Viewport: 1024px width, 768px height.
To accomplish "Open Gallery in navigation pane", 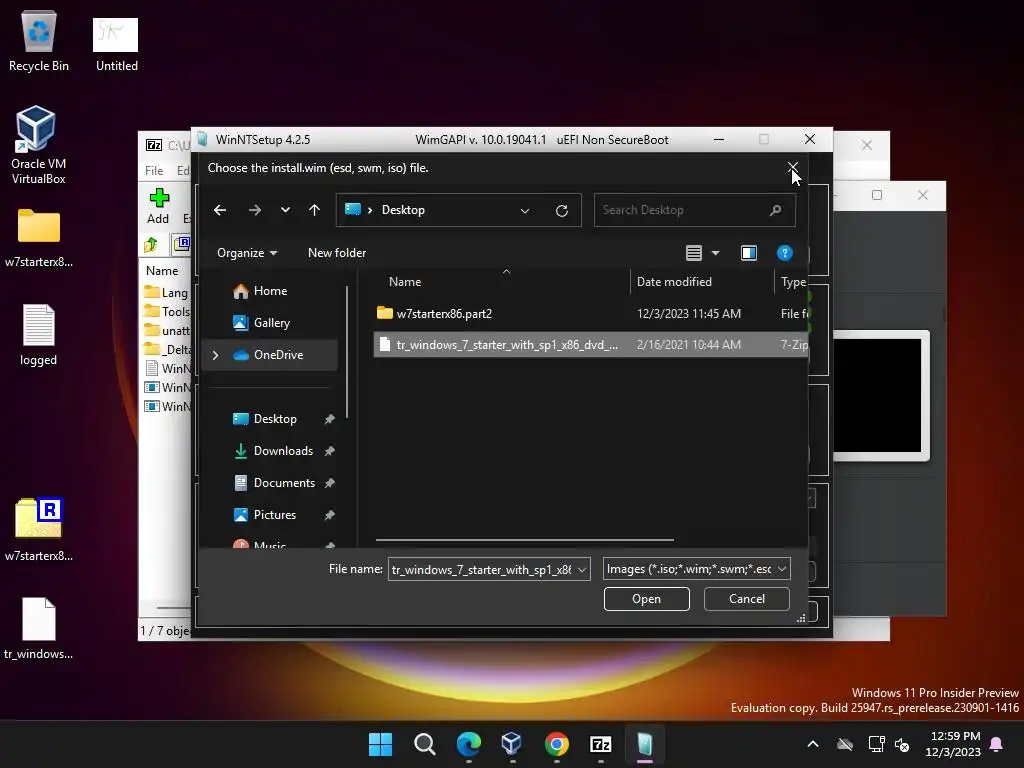I will click(271, 323).
